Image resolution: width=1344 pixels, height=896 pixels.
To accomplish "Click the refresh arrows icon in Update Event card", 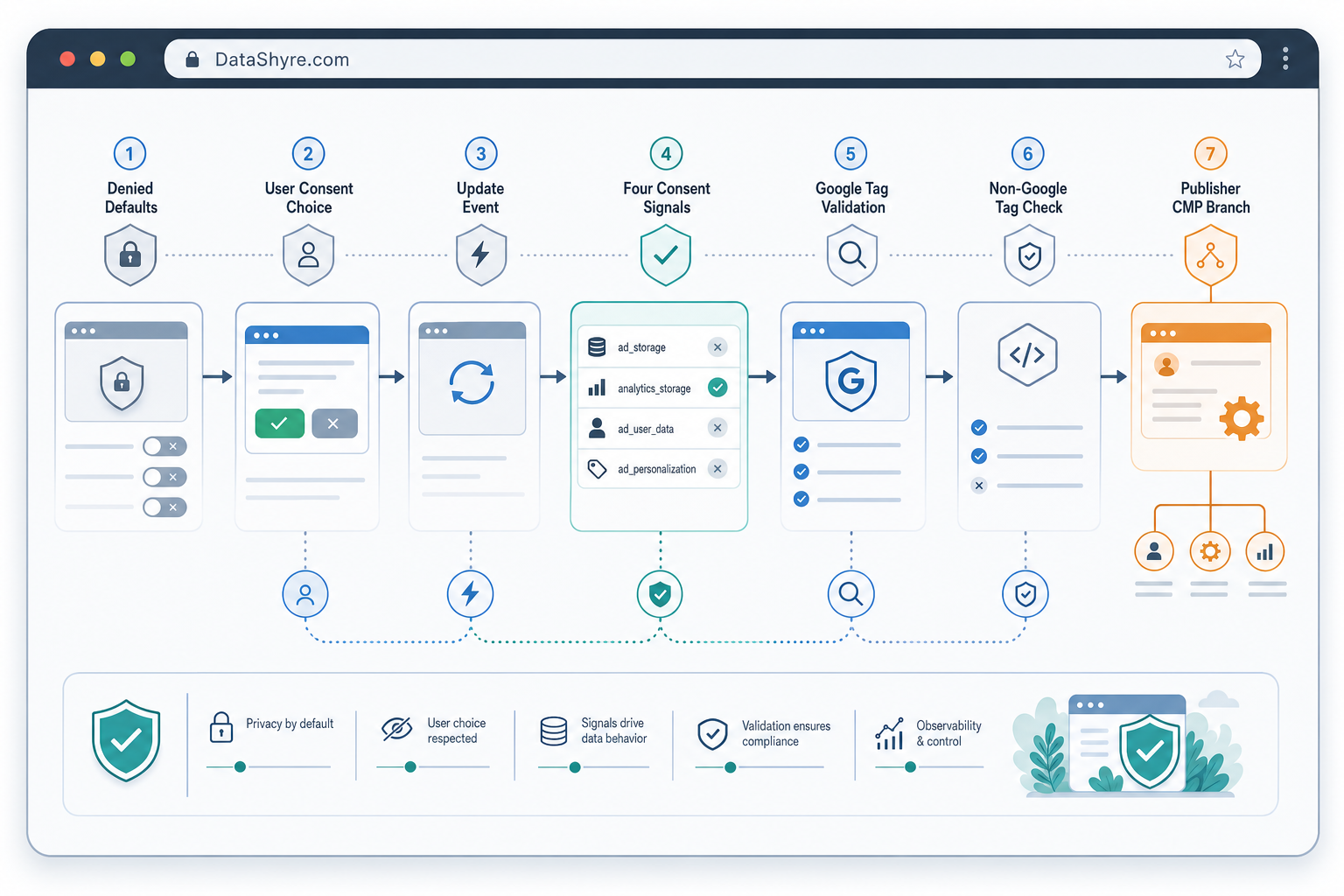I will [x=472, y=382].
